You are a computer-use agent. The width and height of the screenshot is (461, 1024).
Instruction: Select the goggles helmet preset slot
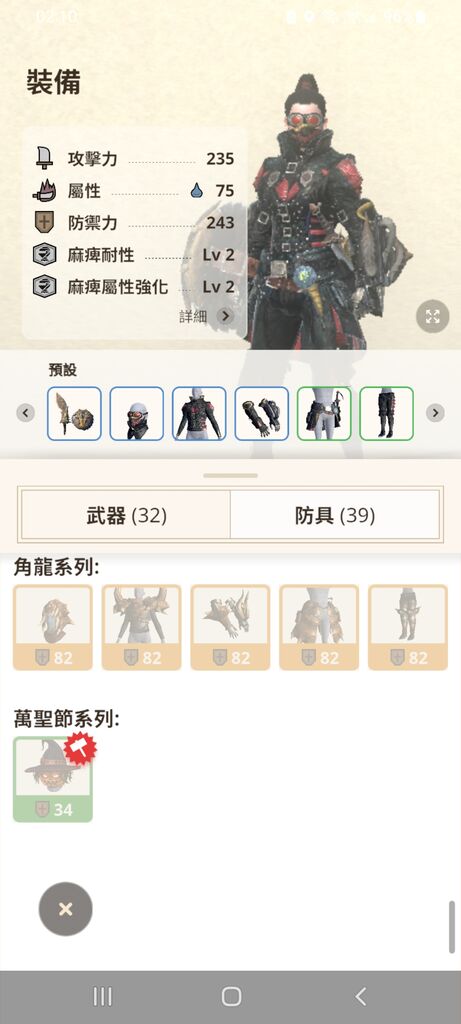(136, 413)
